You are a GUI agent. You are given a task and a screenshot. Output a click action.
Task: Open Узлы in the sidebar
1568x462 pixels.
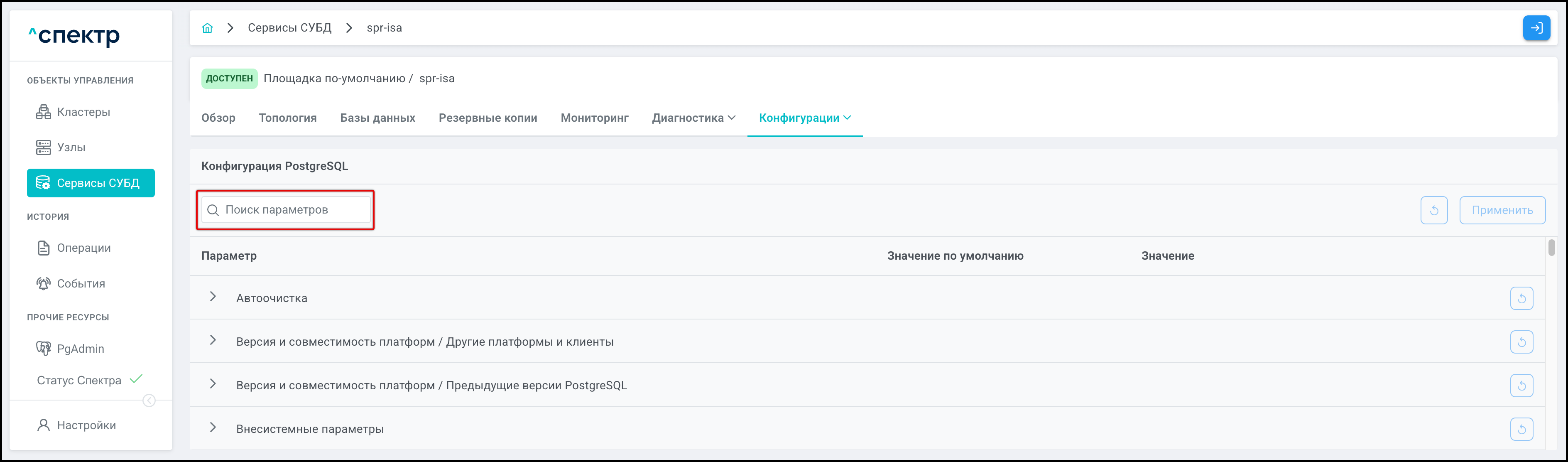click(x=71, y=147)
